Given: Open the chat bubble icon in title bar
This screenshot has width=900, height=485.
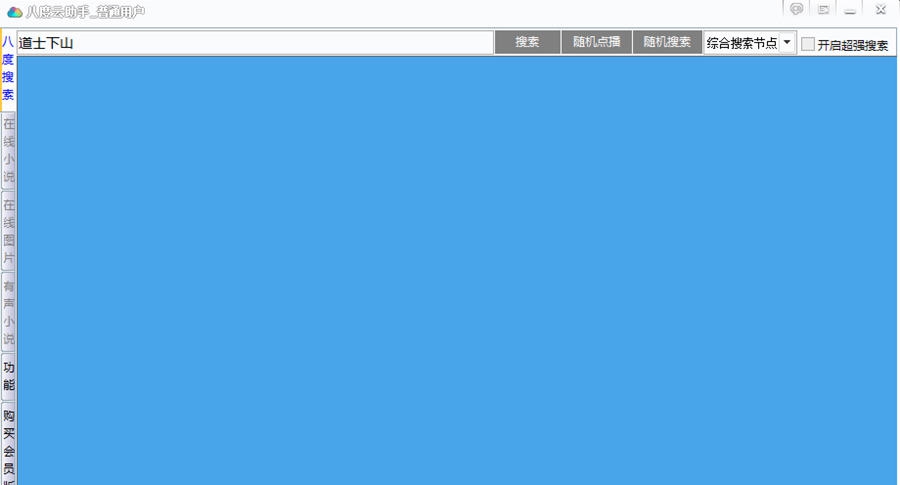Looking at the screenshot, I should click(x=796, y=9).
